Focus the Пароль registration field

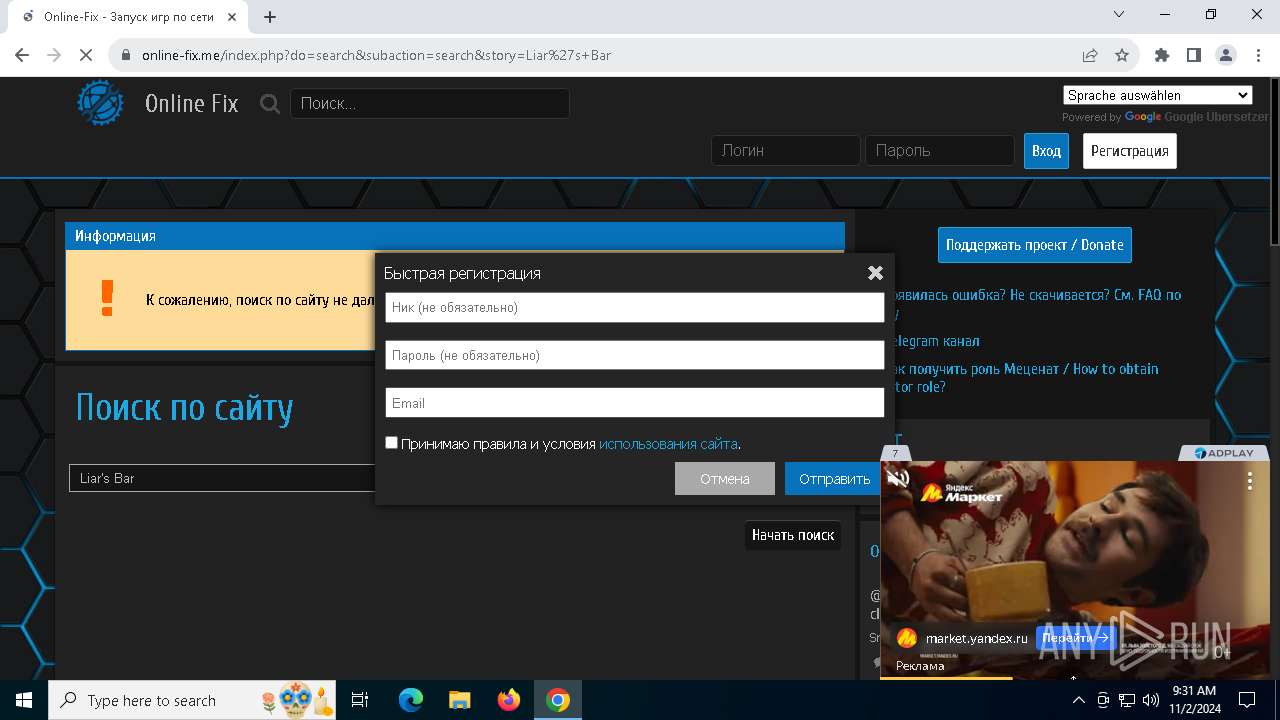tap(635, 355)
